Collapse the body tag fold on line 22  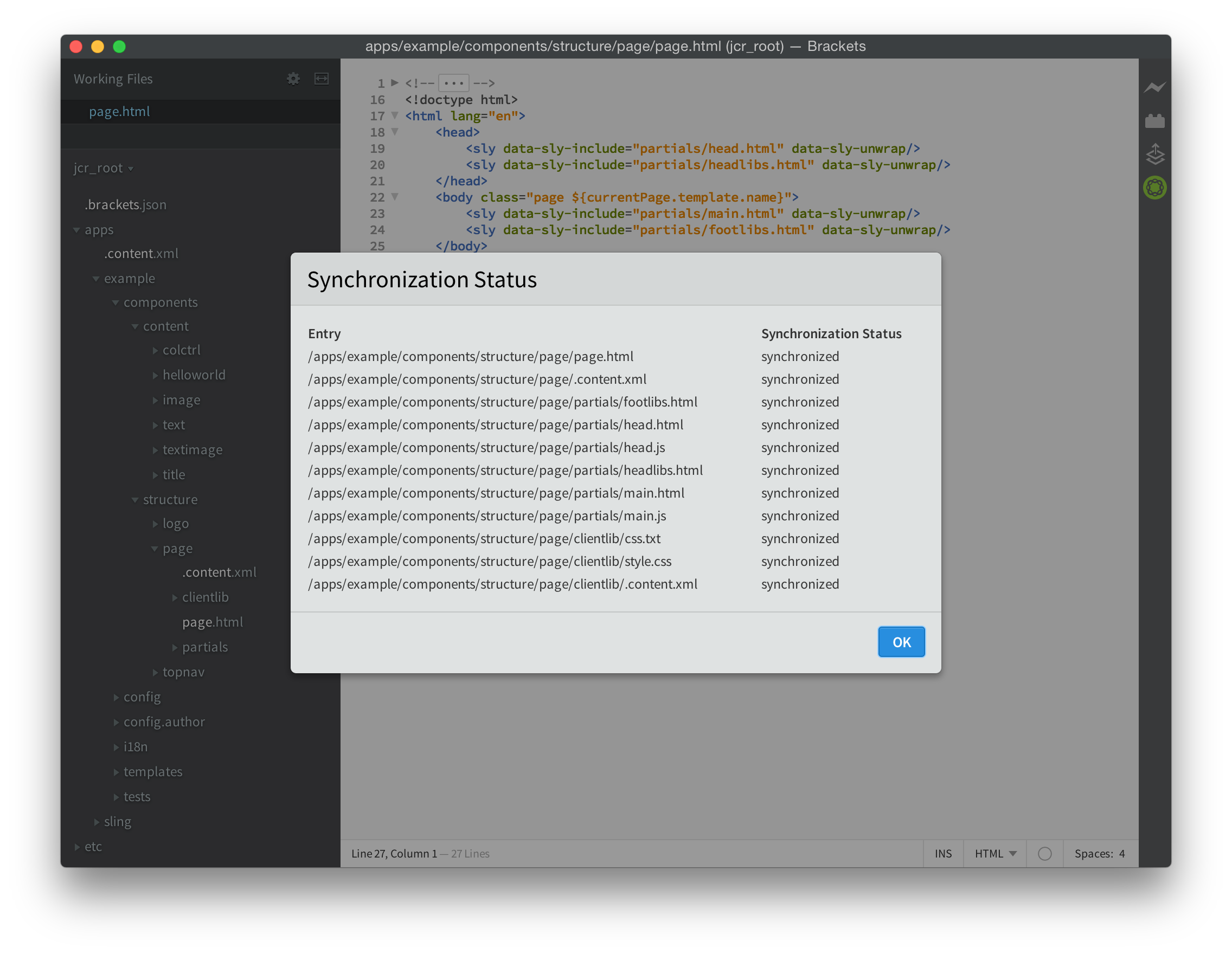(x=395, y=197)
